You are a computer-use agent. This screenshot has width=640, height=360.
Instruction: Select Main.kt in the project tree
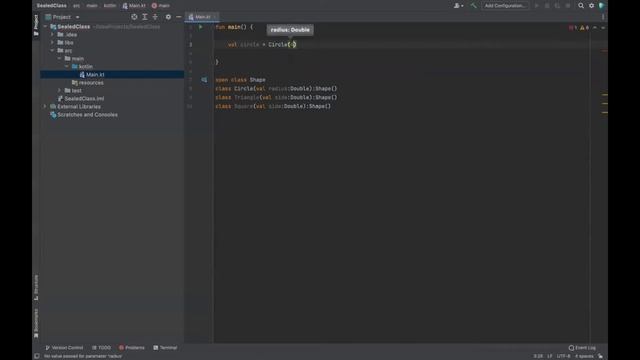(112, 75)
